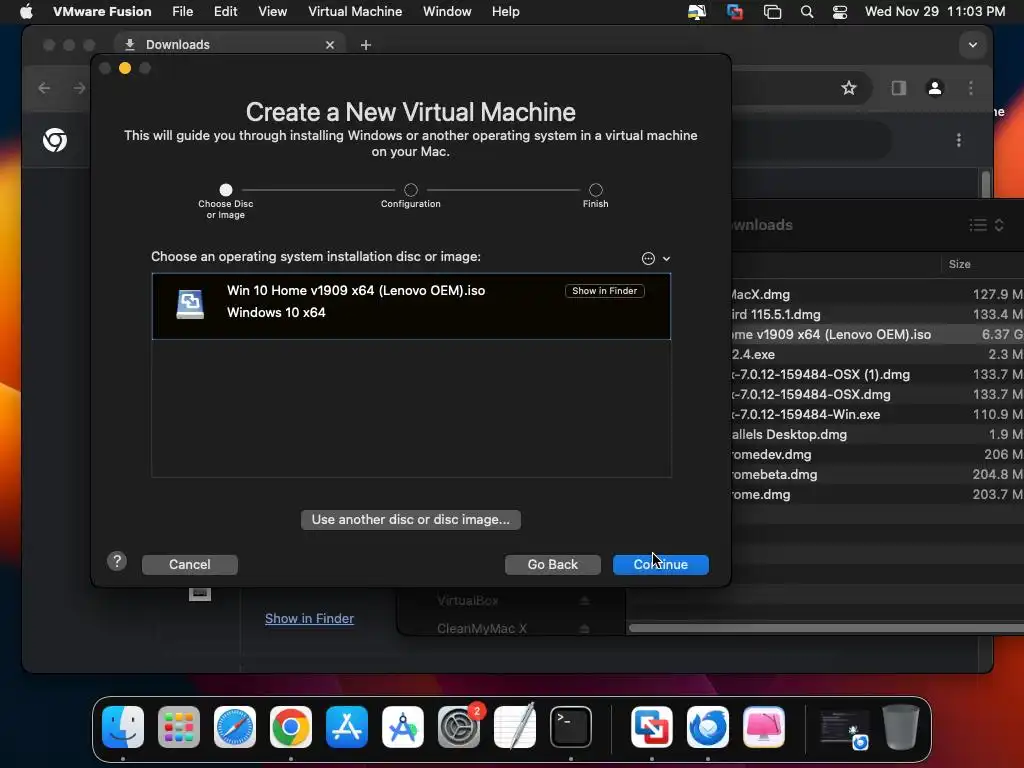Click Use another disc or disc image
Screen dimensions: 1024x768
pyautogui.click(x=411, y=519)
